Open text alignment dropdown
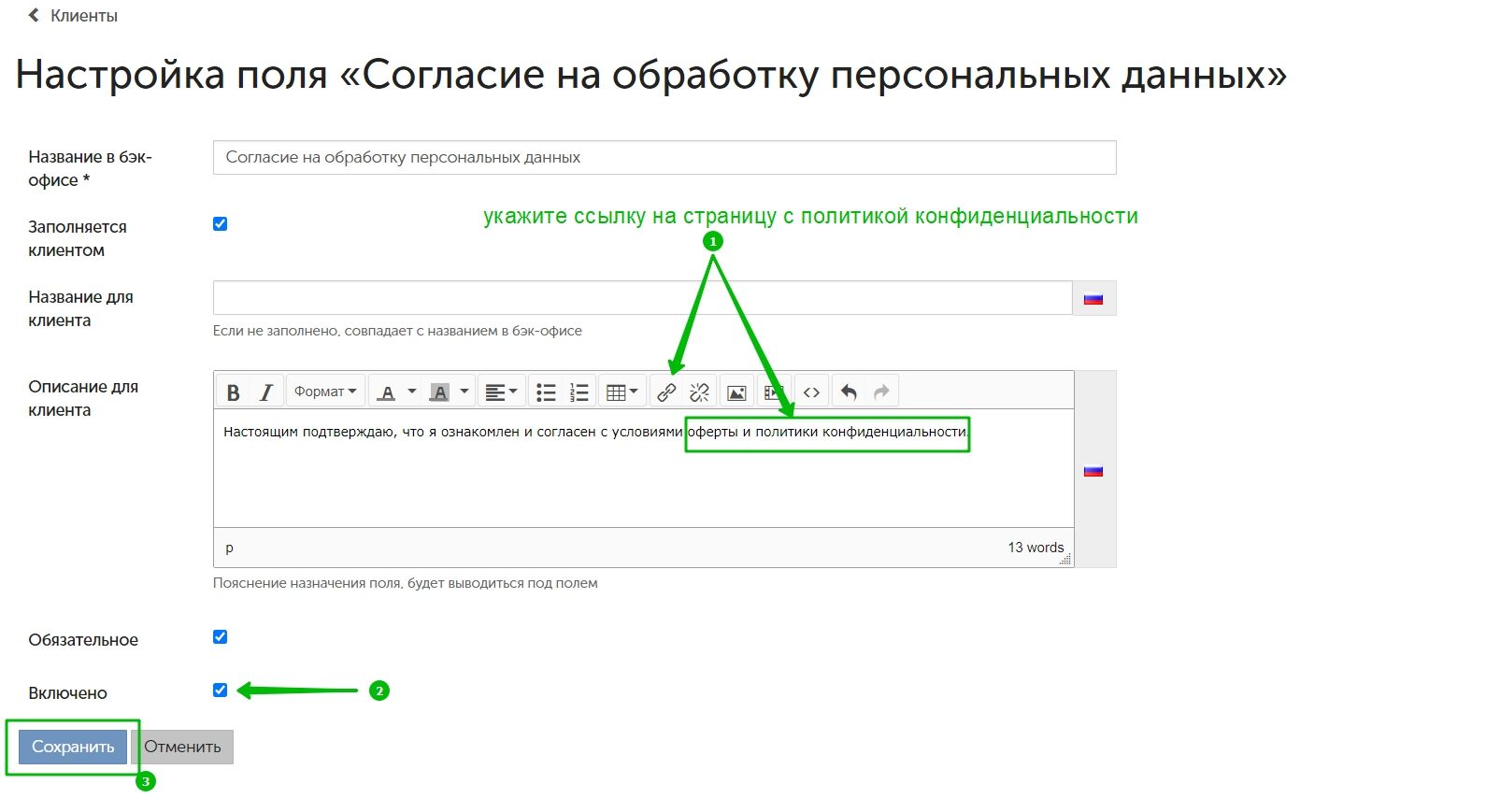Screen dimensions: 1500x812 point(501,392)
